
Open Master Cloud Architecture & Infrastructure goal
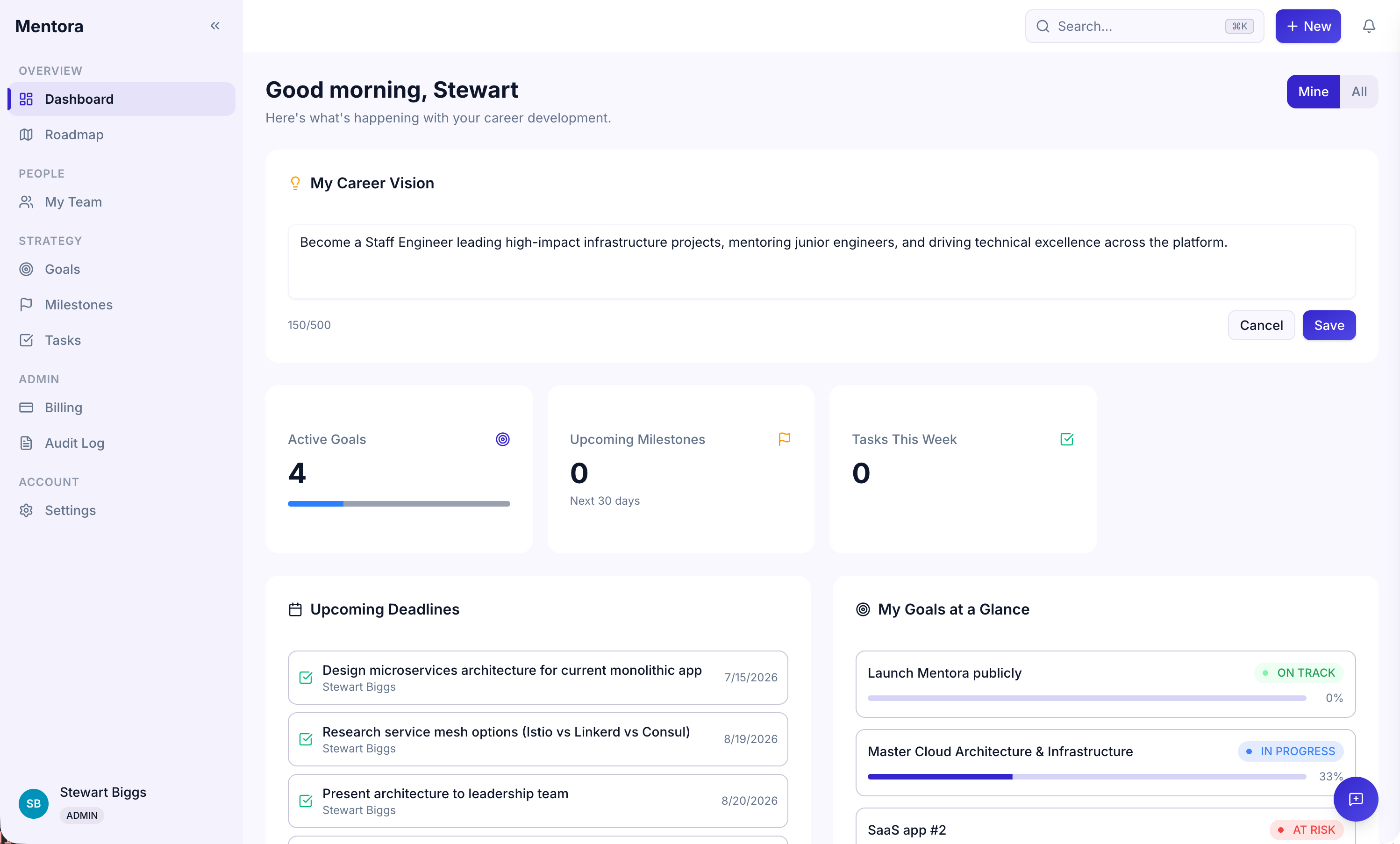point(1105,762)
